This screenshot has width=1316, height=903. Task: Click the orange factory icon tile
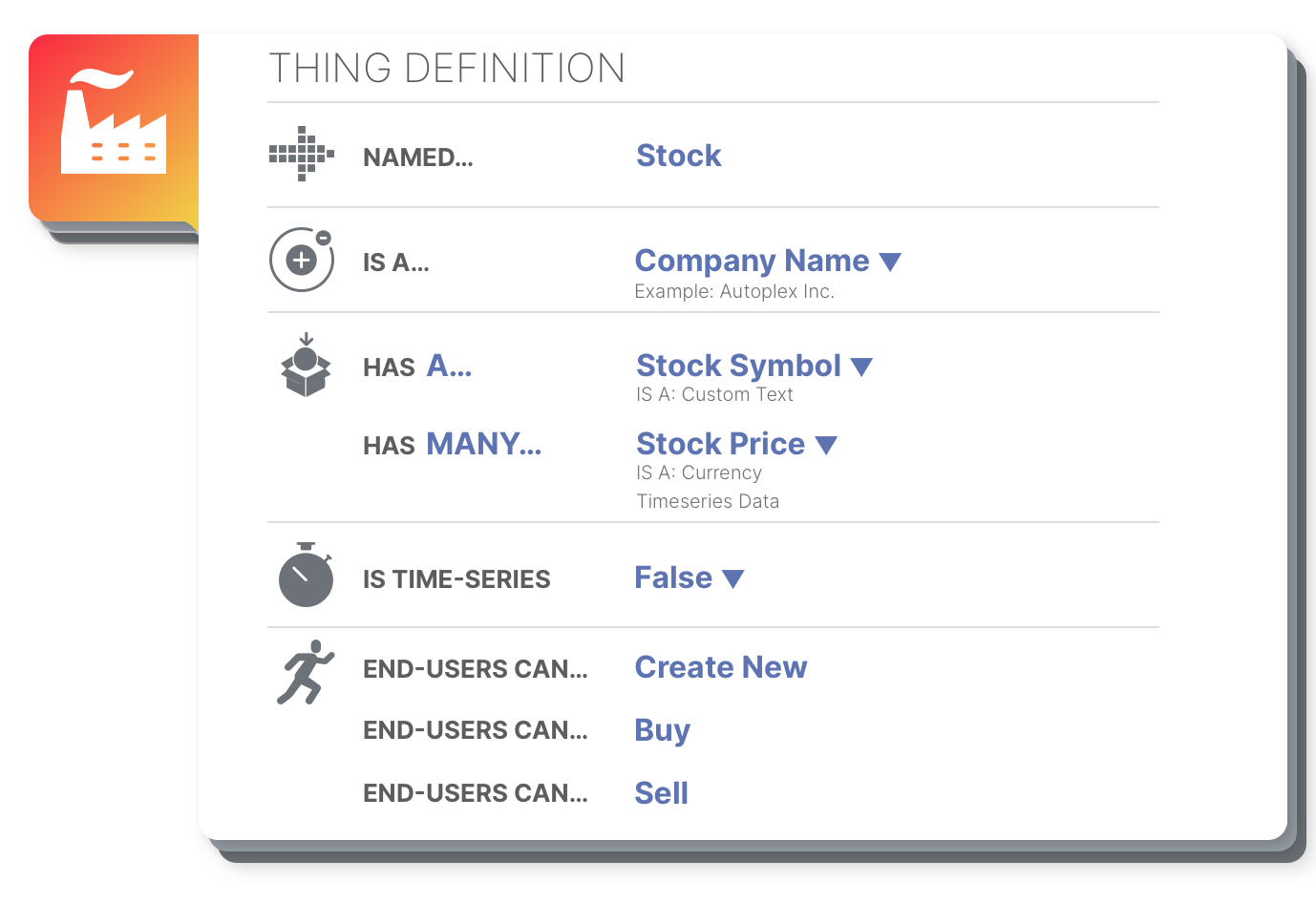coord(114,128)
